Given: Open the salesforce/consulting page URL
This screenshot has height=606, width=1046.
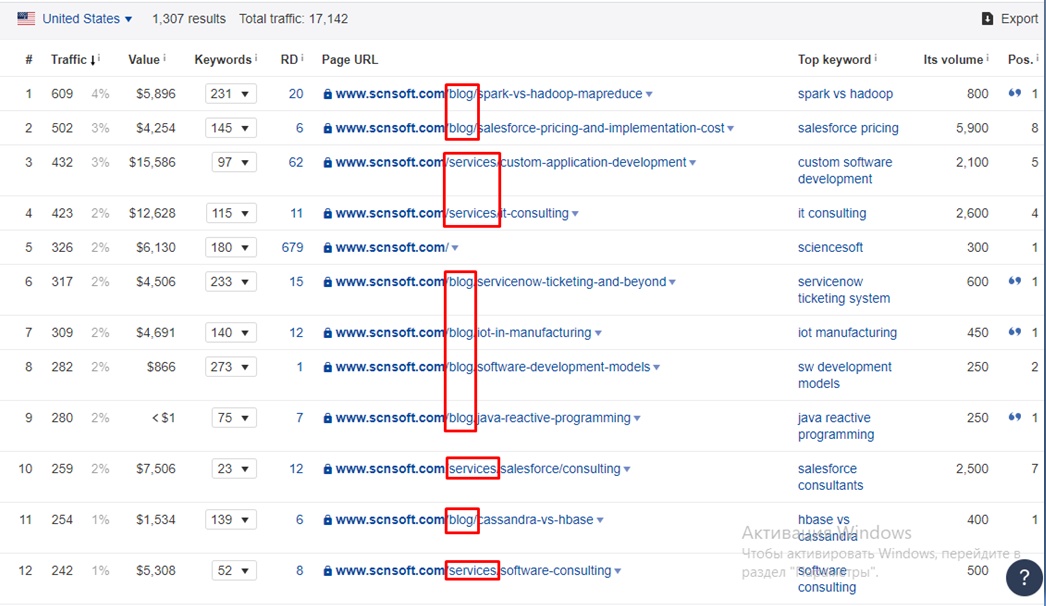Looking at the screenshot, I should 478,469.
